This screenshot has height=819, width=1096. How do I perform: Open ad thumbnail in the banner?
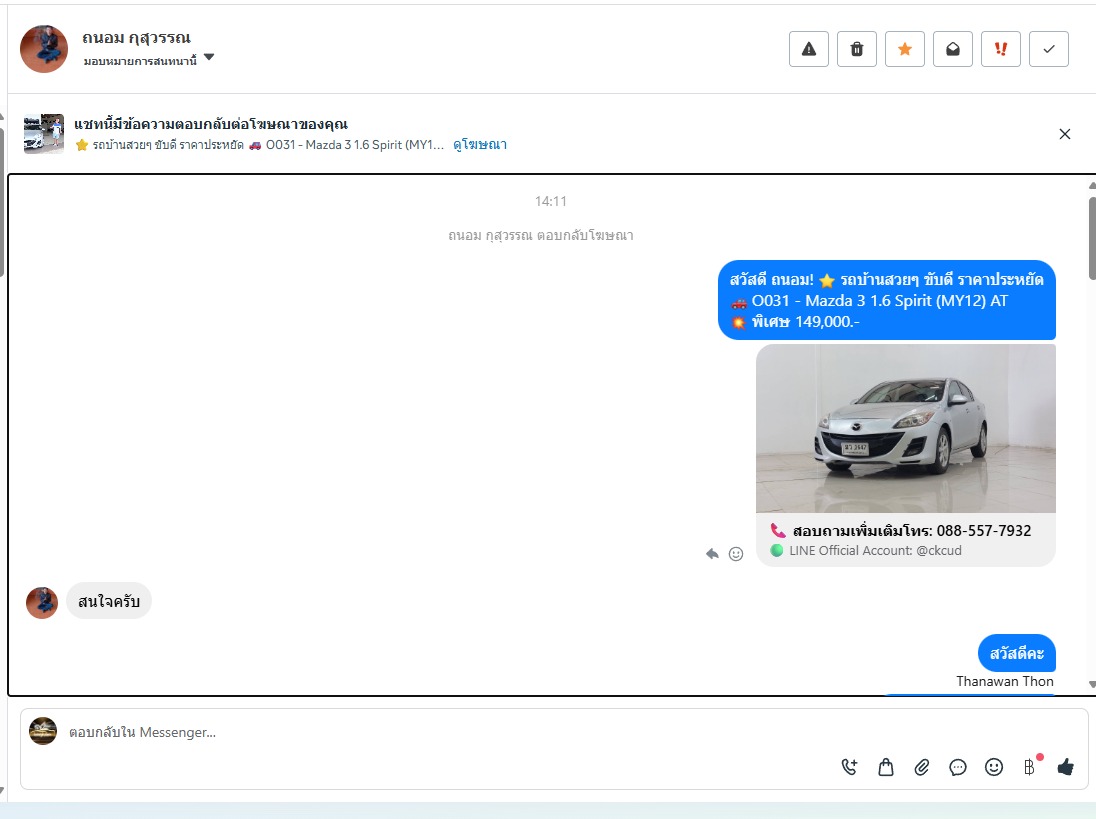(43, 133)
